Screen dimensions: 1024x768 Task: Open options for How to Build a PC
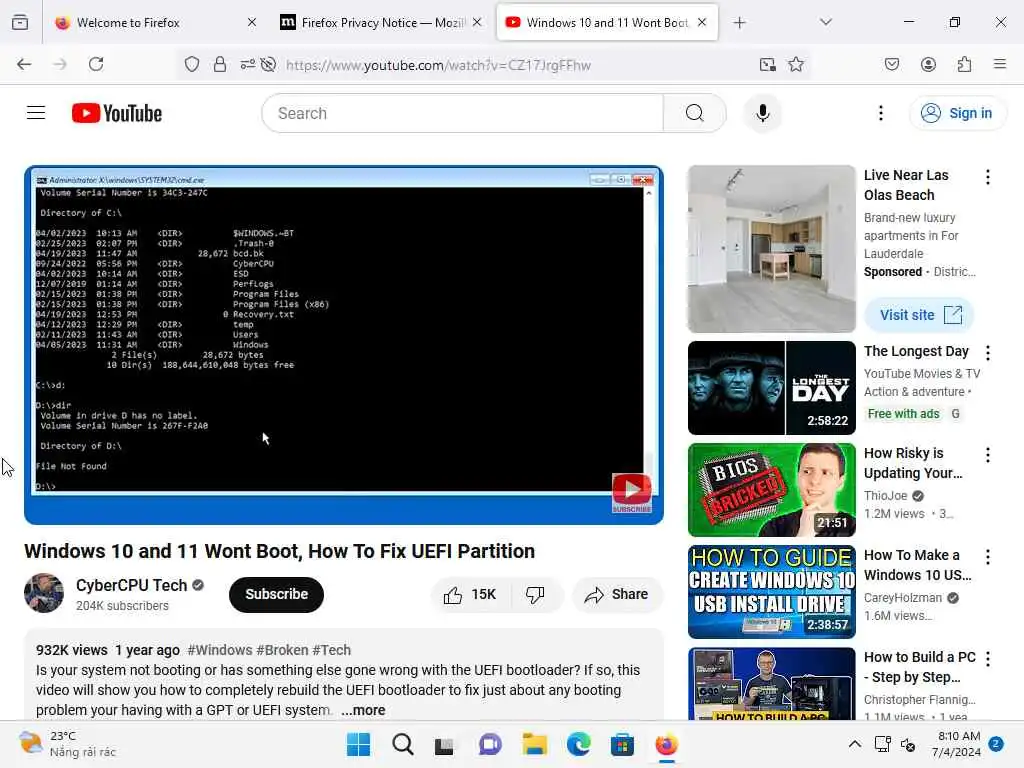[987, 659]
